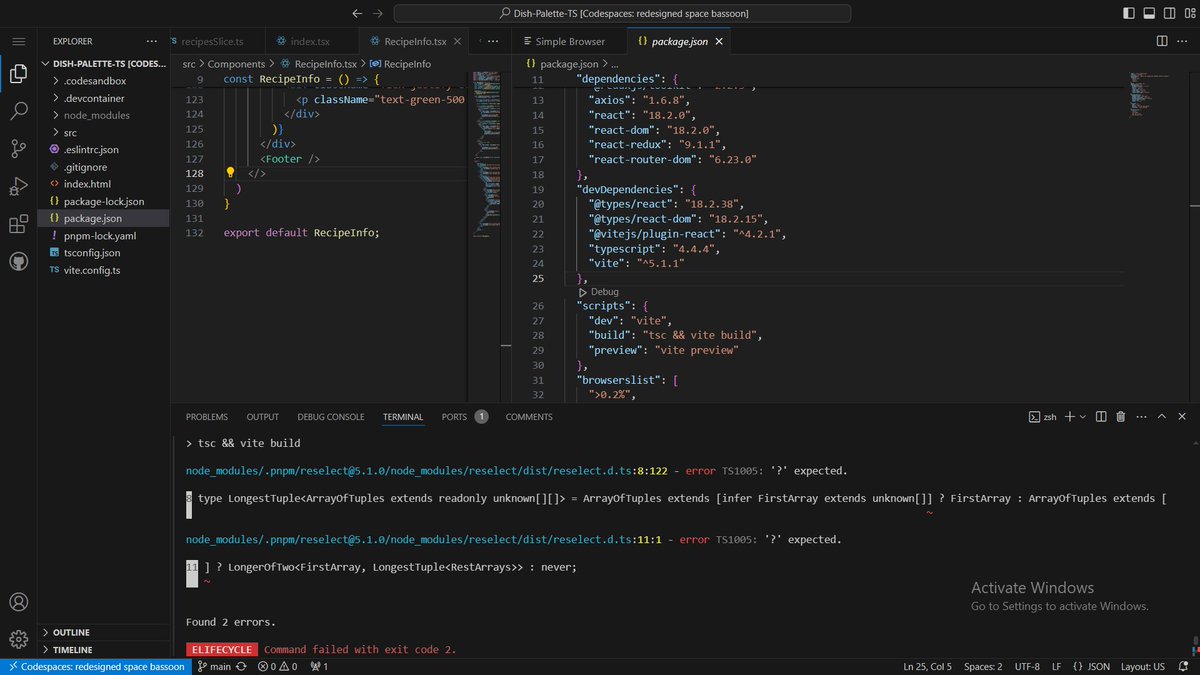The image size is (1200, 675).
Task: Open the GitHub view in activity bar
Action: [x=18, y=261]
